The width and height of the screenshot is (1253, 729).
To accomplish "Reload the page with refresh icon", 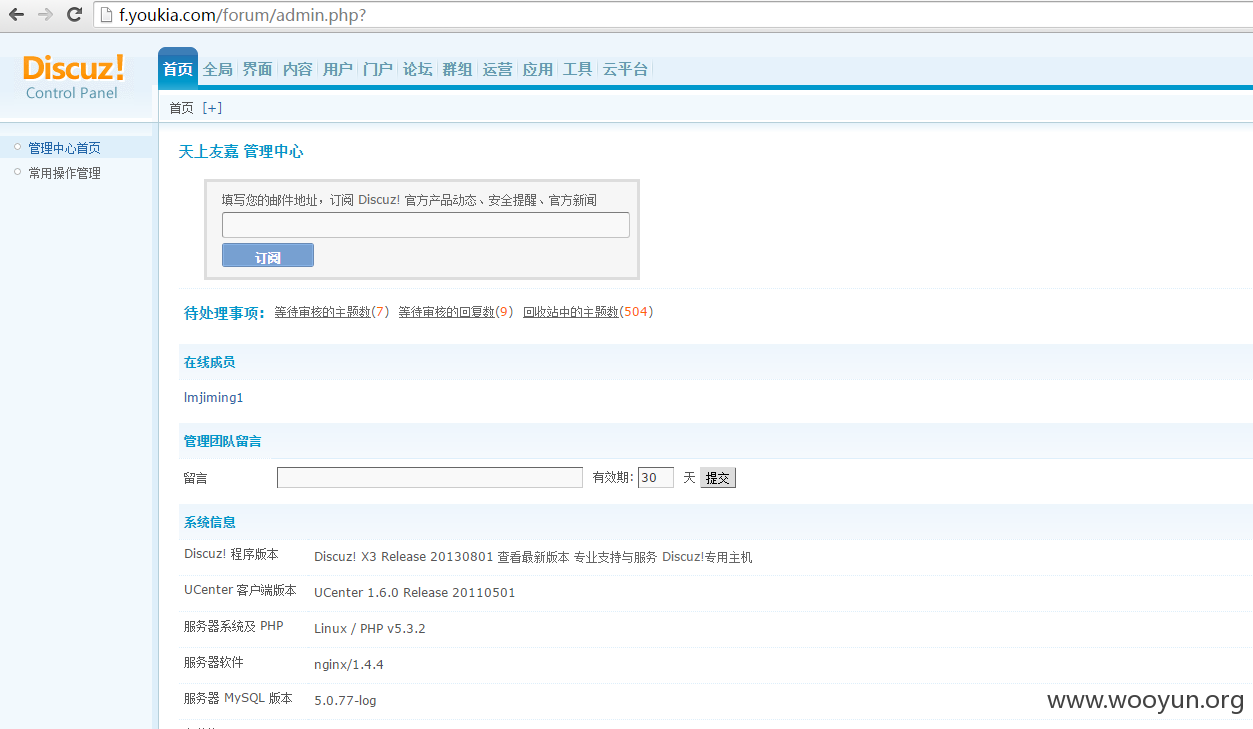I will 74,15.
